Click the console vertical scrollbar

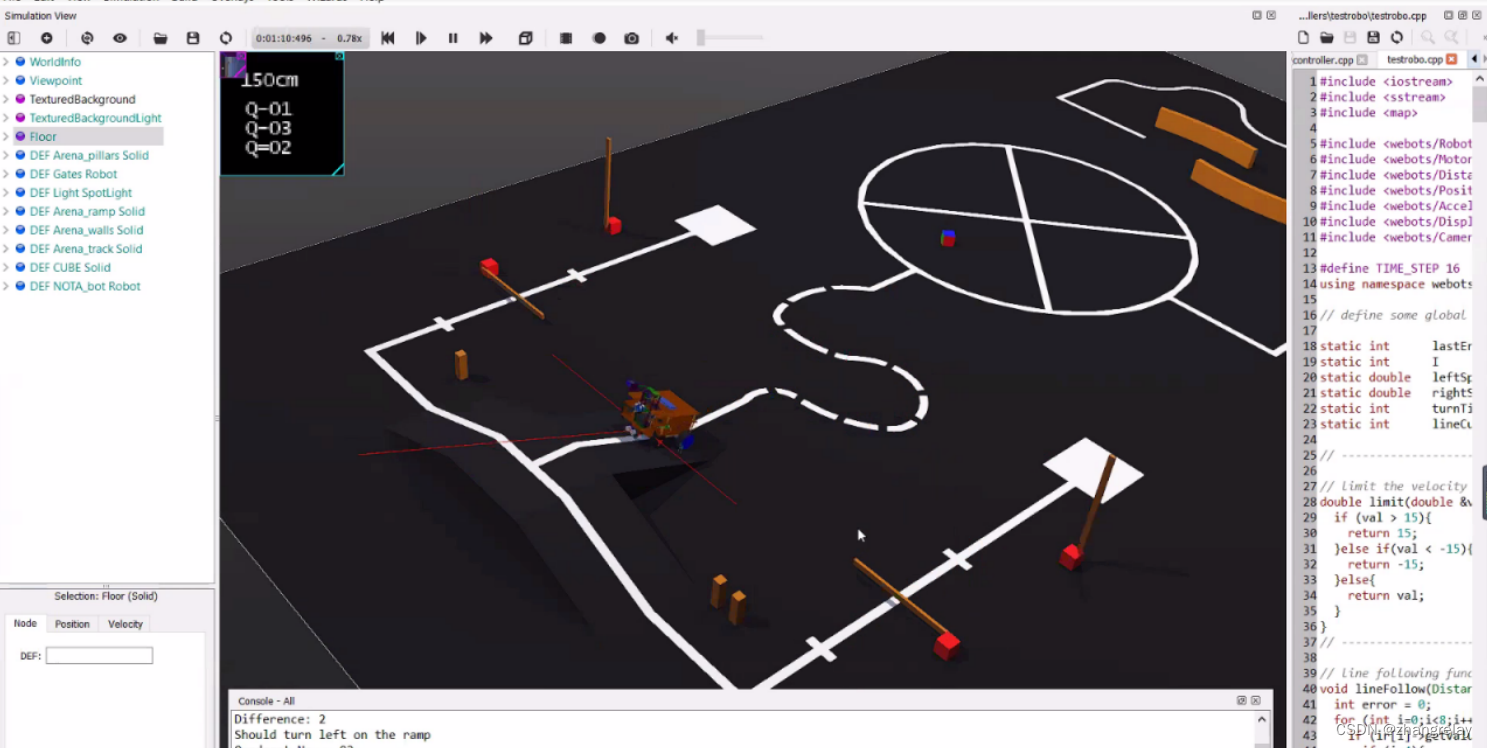[x=1263, y=730]
